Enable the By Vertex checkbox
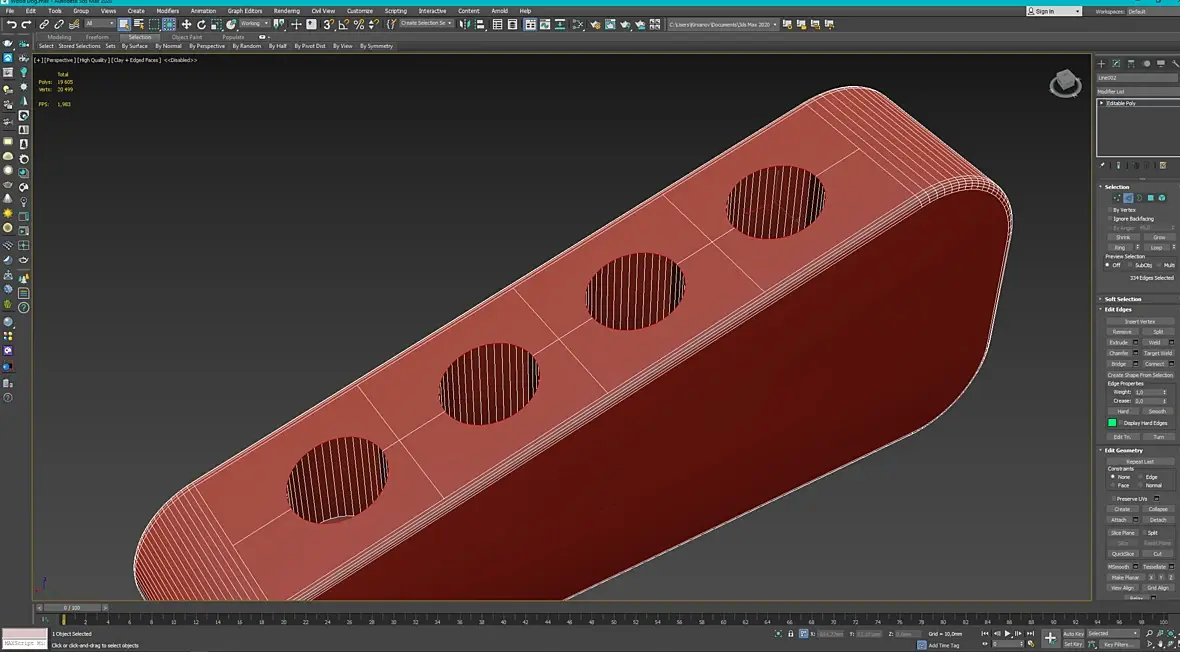1180x652 pixels. tap(1108, 210)
